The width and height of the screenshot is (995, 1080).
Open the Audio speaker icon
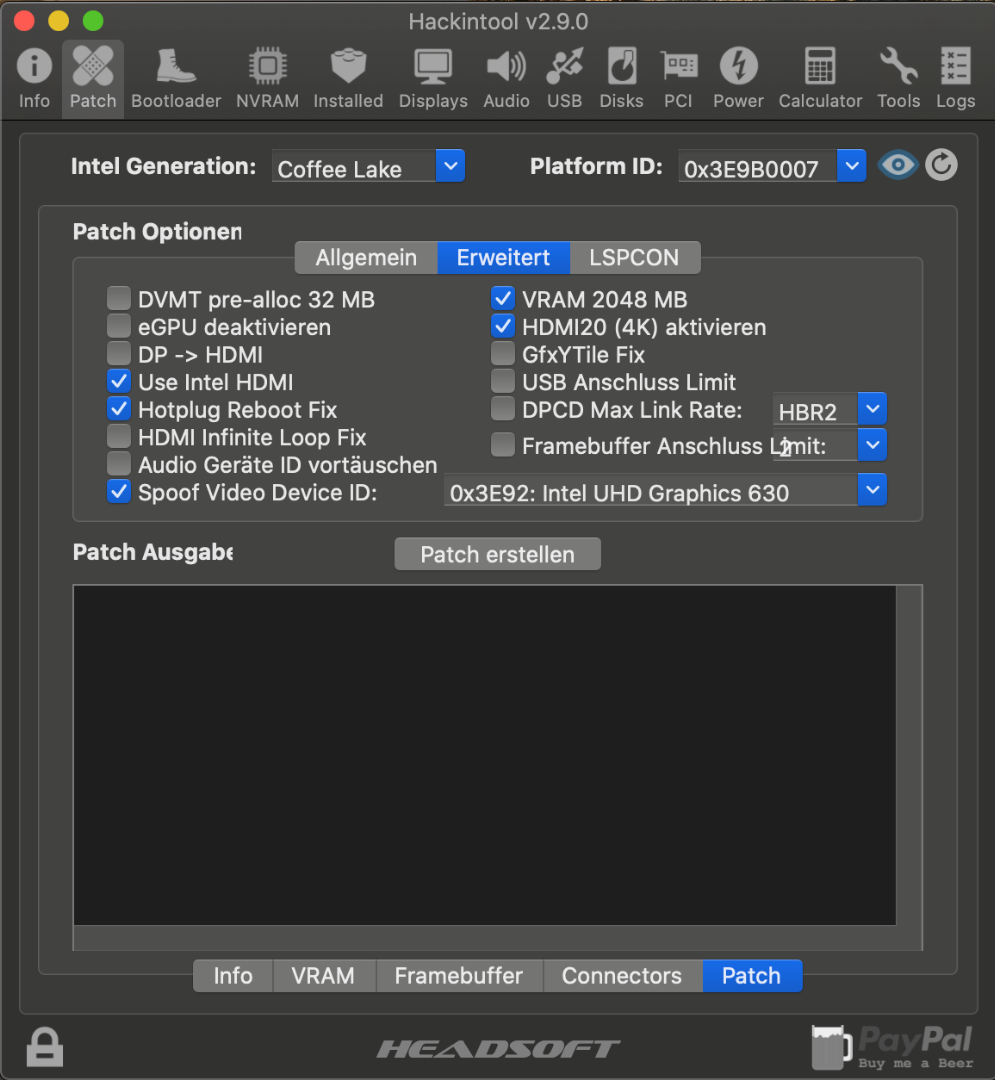click(x=506, y=77)
